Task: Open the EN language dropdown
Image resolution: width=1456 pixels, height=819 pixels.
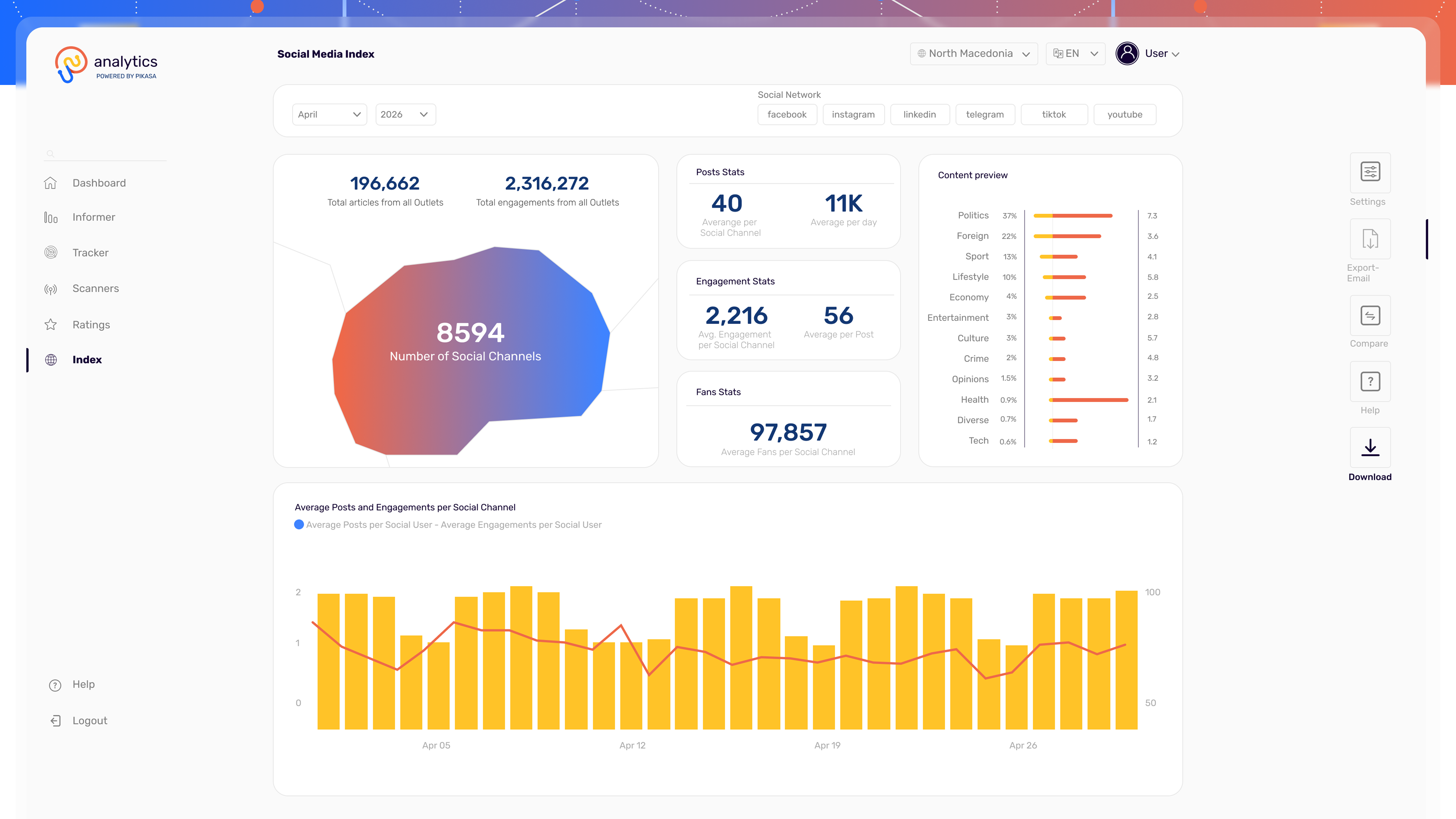Action: point(1075,54)
